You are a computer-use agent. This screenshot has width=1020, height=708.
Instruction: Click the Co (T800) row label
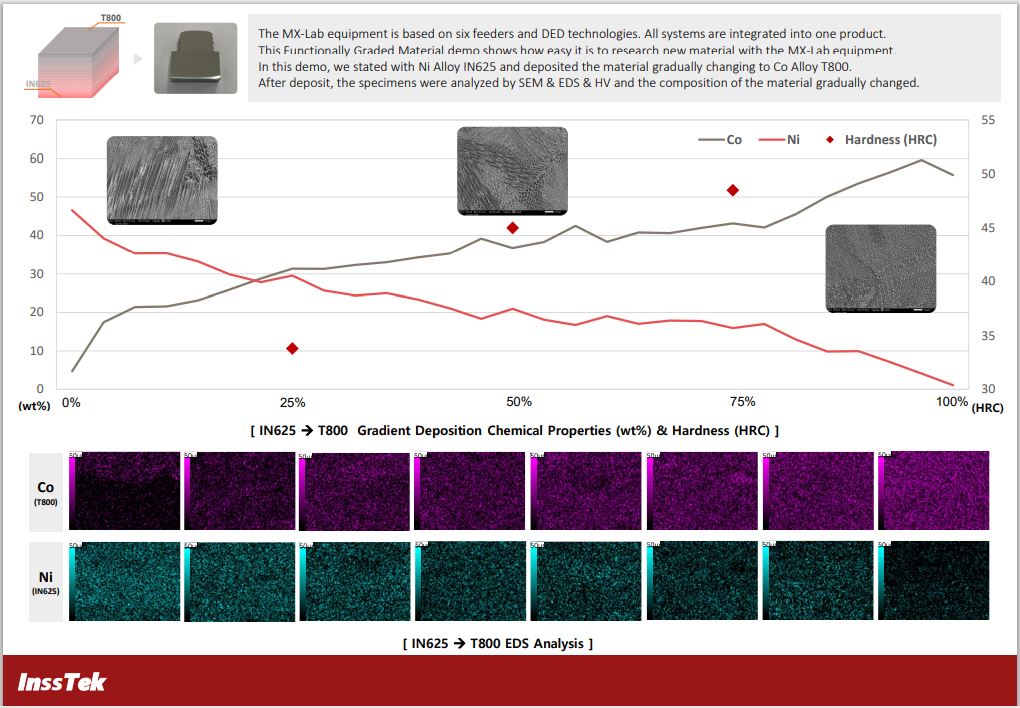pyautogui.click(x=46, y=492)
